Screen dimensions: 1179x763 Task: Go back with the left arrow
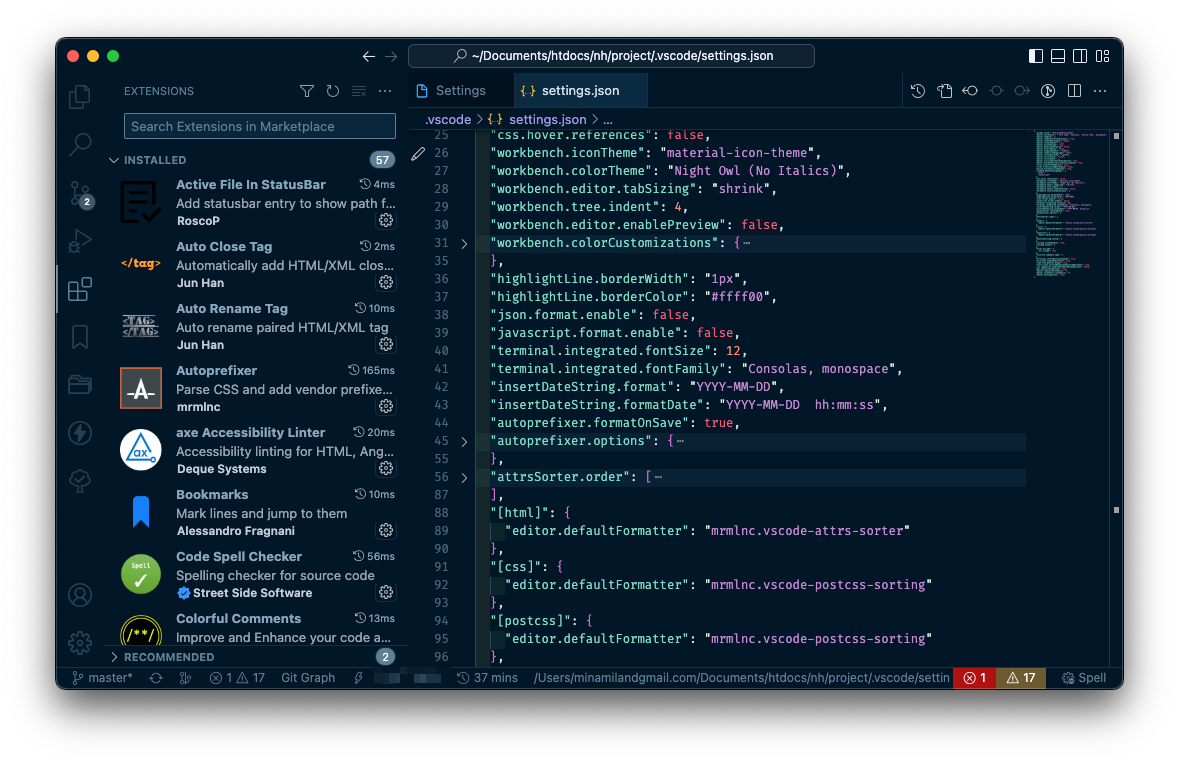point(368,56)
